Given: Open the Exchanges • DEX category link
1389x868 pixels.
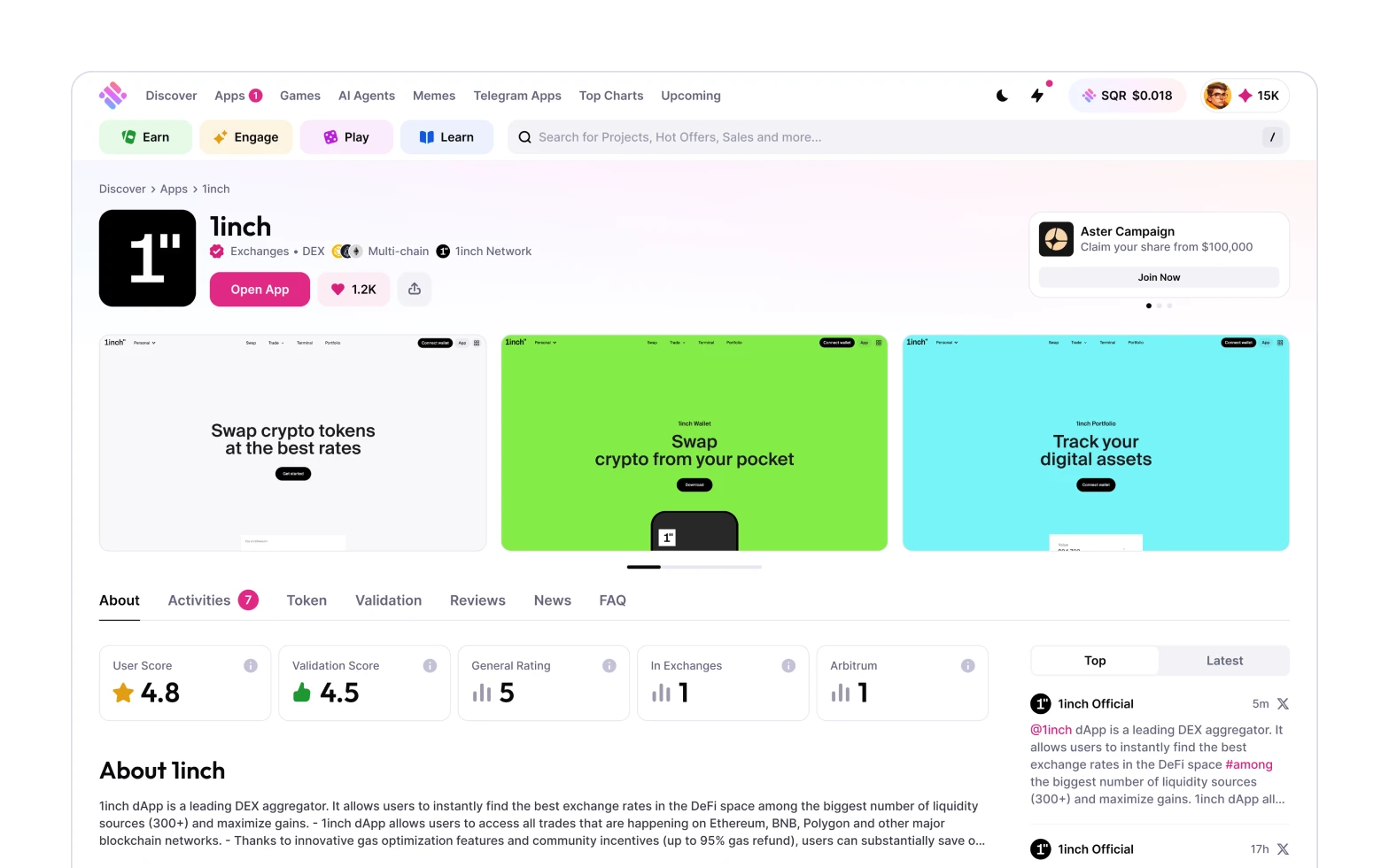Looking at the screenshot, I should click(277, 252).
